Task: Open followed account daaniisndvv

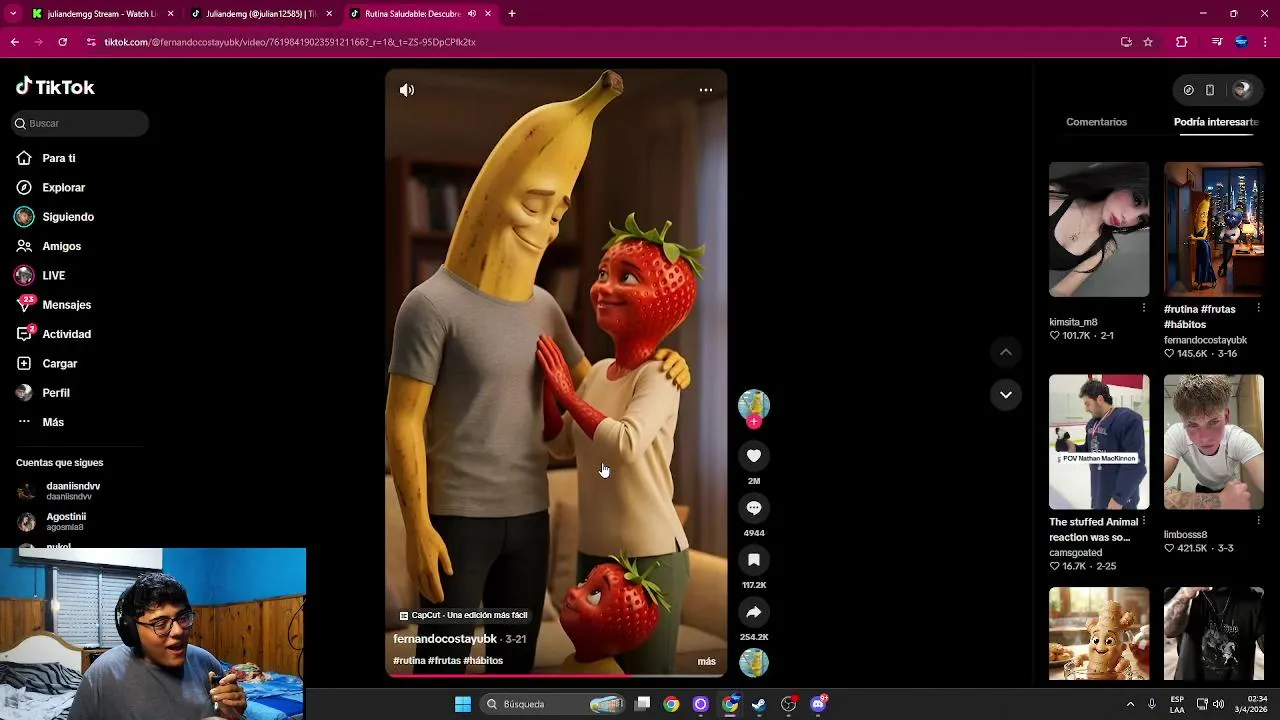Action: (x=72, y=491)
